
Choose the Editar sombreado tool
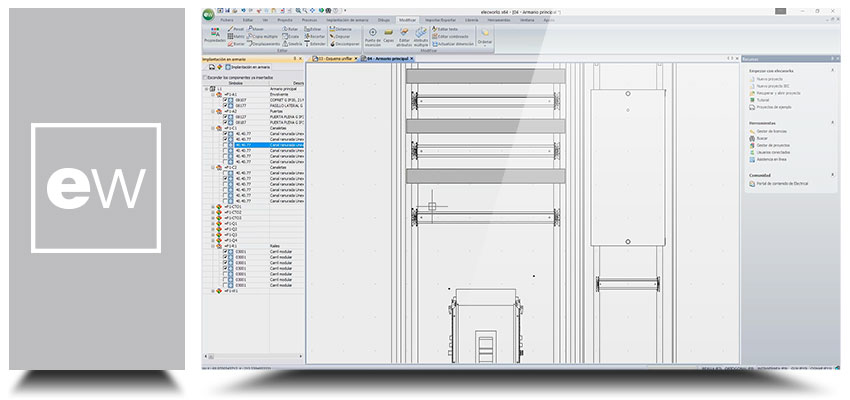pyautogui.click(x=450, y=36)
